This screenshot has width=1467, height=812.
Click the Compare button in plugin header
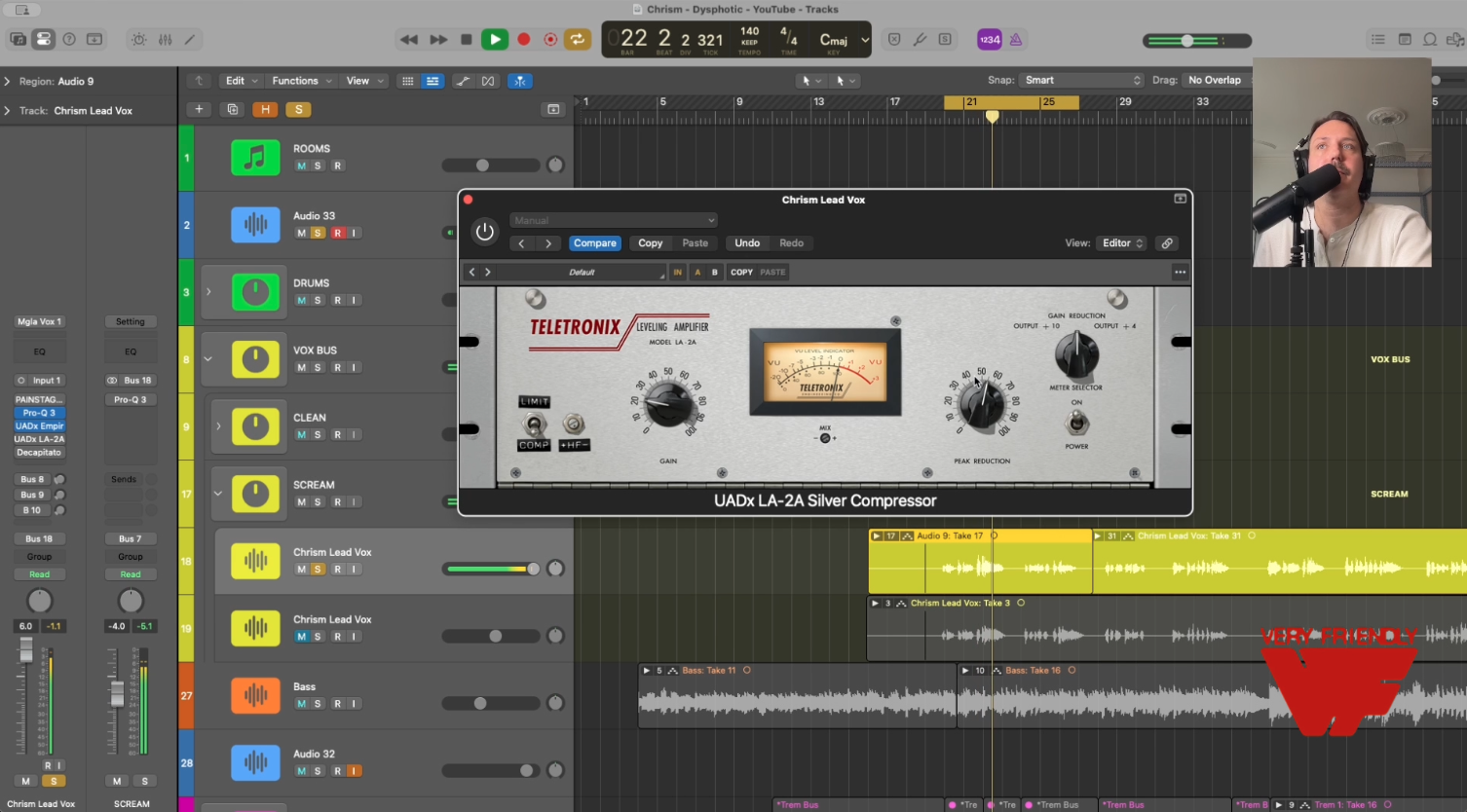coord(595,243)
